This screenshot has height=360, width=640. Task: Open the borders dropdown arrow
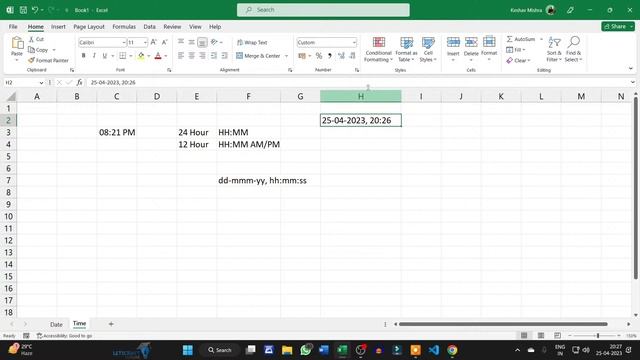[131, 56]
